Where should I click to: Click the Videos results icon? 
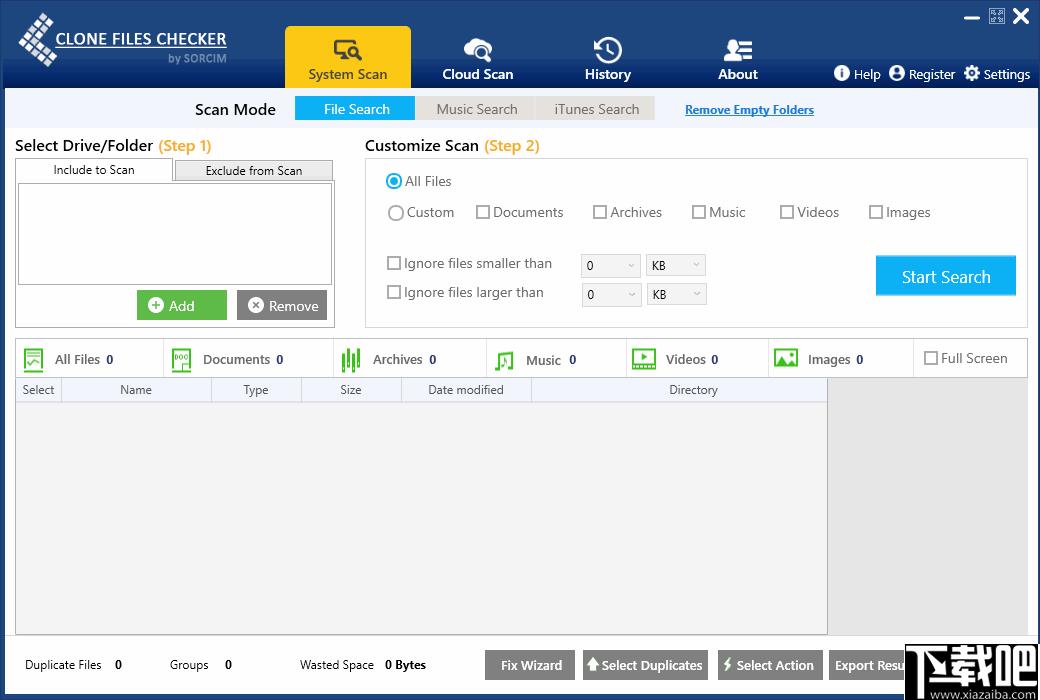tap(644, 359)
